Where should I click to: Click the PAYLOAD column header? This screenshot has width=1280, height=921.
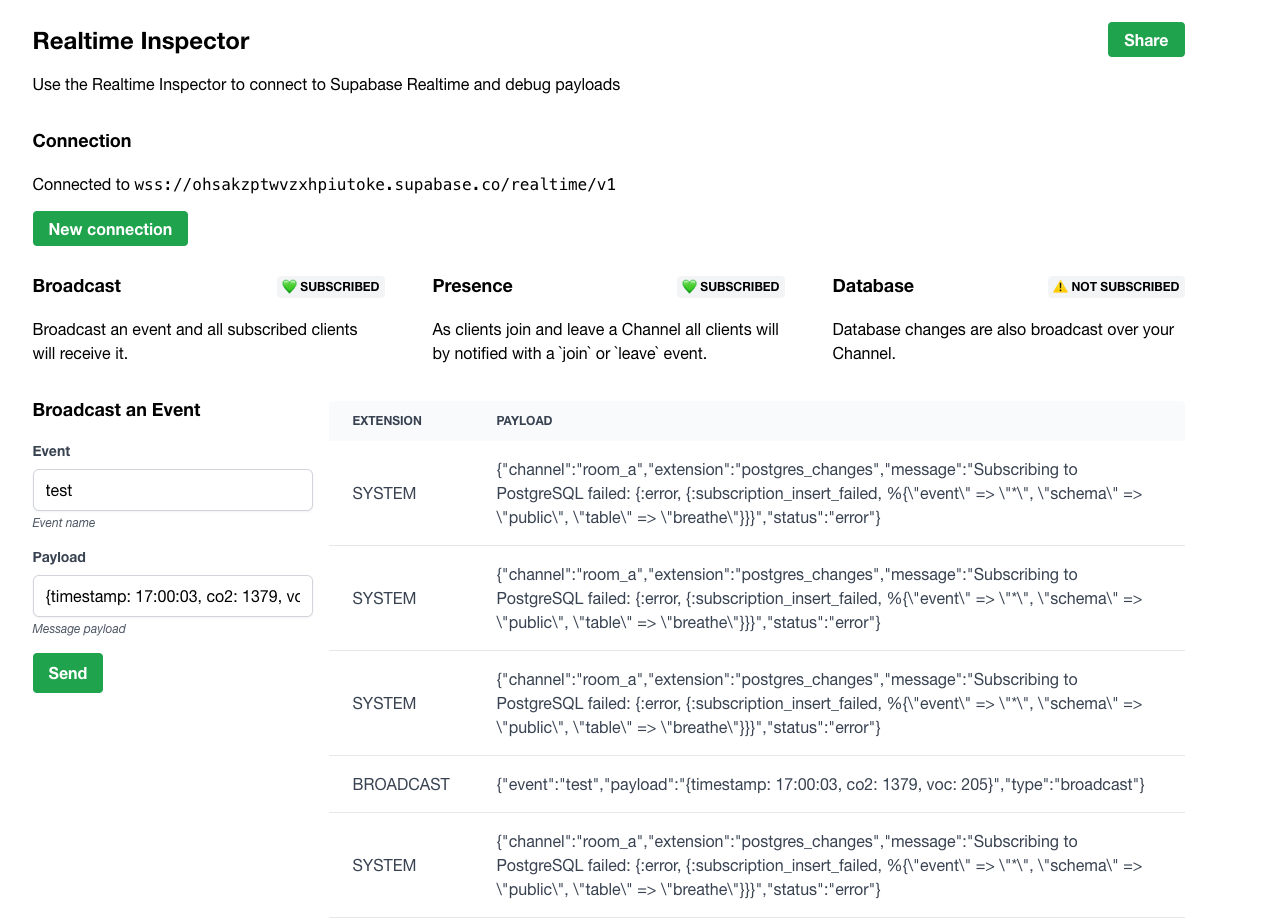[524, 421]
